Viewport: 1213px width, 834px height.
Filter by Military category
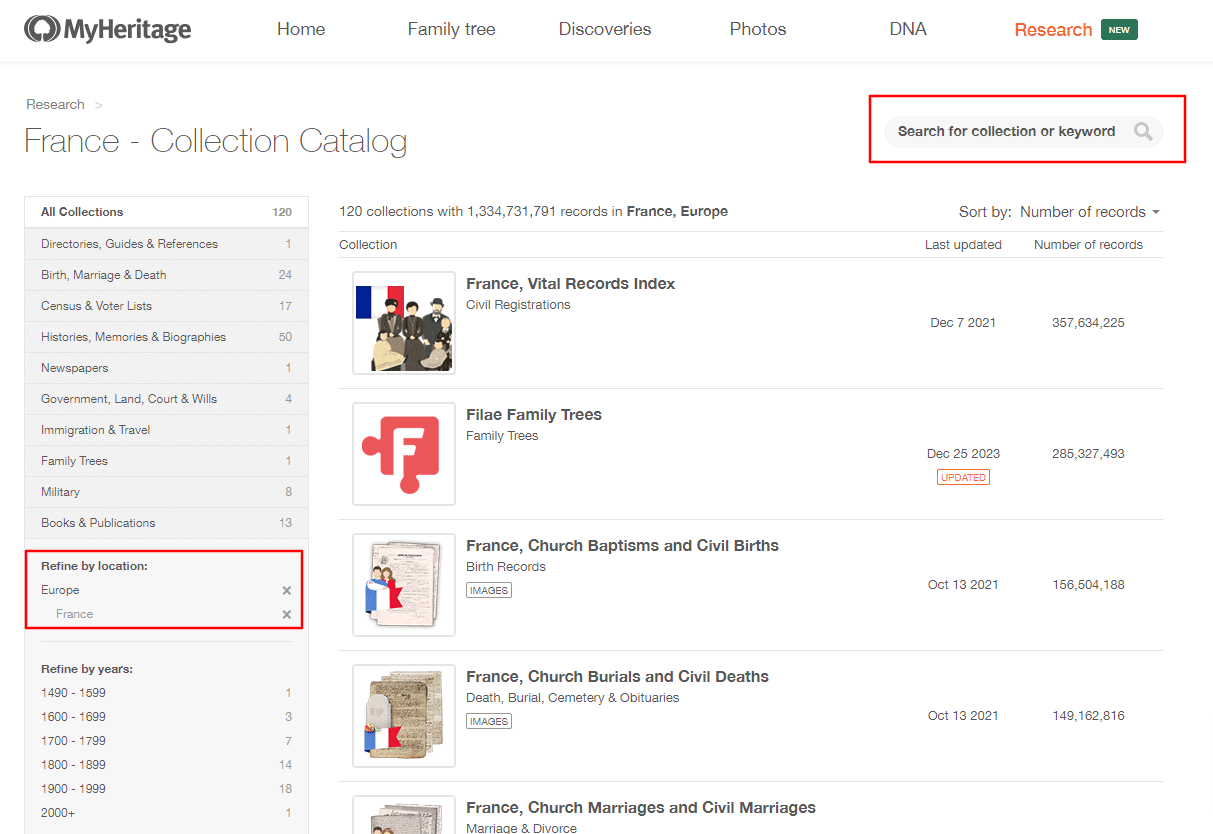166,492
